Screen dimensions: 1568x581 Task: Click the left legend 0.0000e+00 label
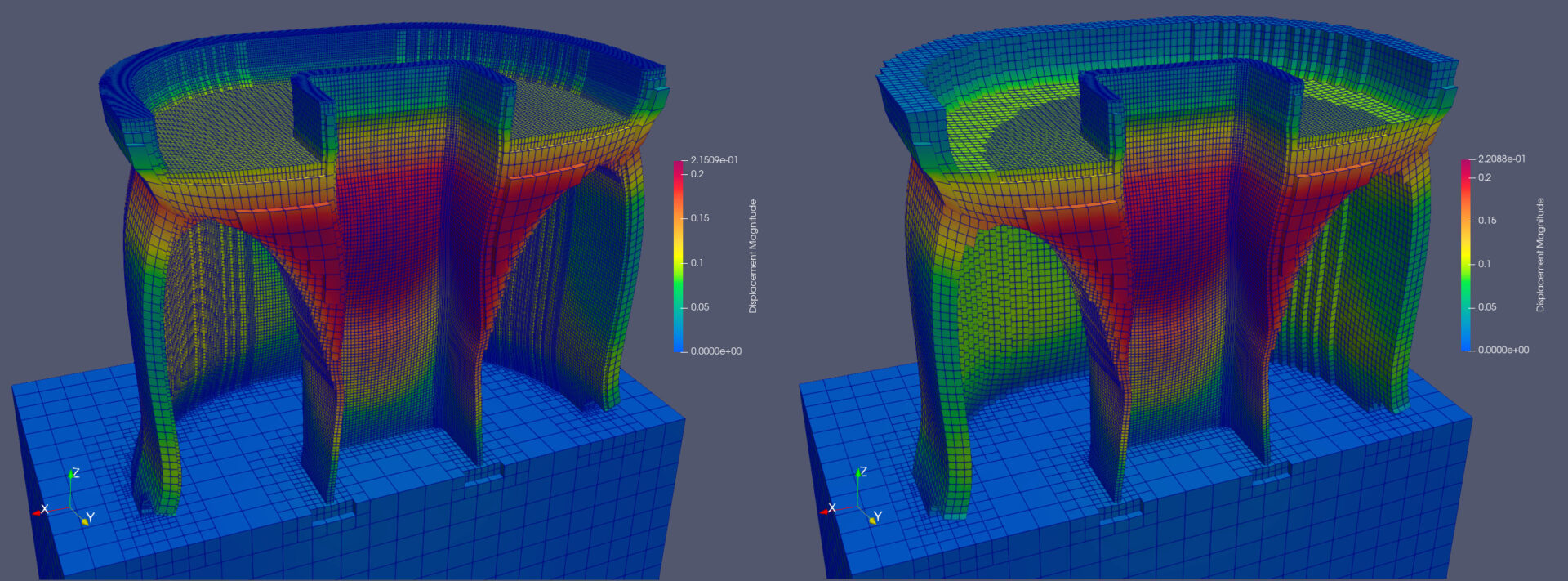(x=716, y=351)
